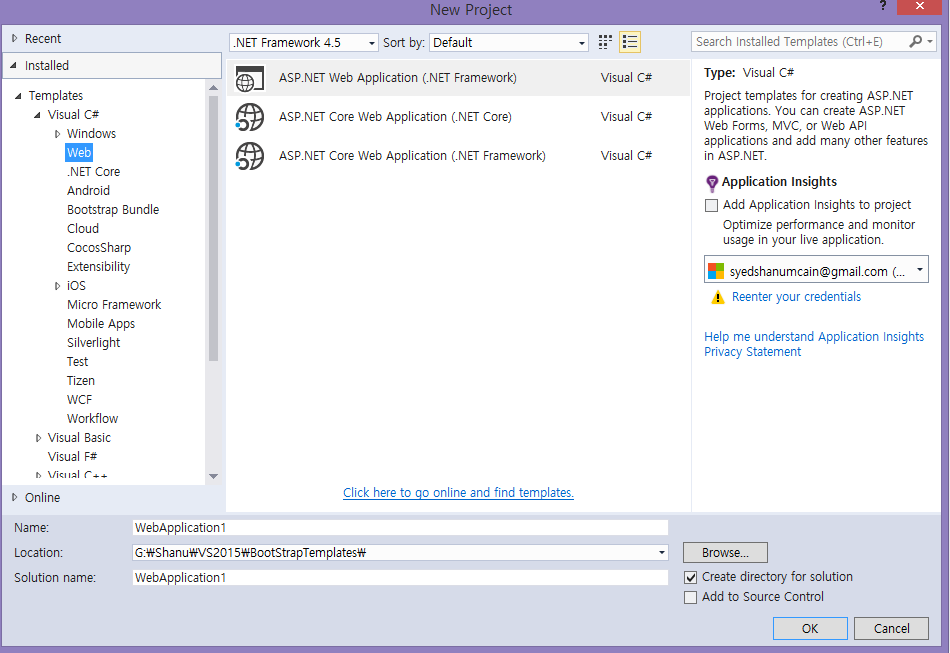The height and width of the screenshot is (653, 950).
Task: Select the .NET Core category
Action: point(93,171)
